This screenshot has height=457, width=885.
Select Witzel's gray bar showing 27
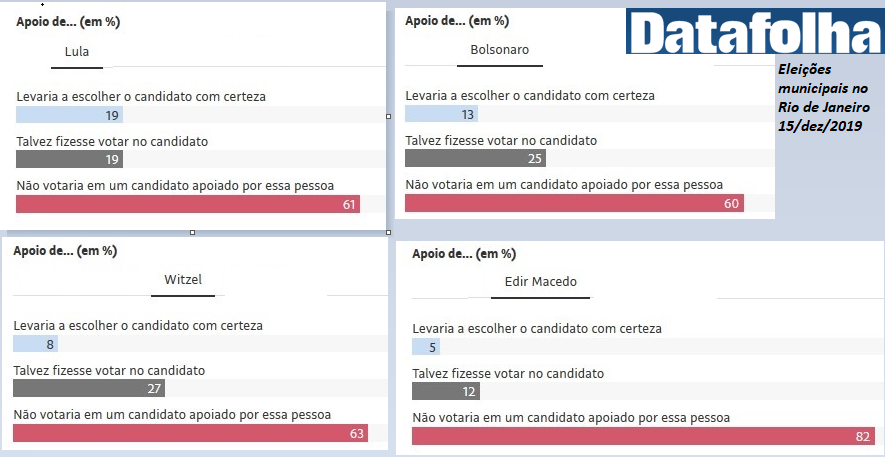point(89,388)
